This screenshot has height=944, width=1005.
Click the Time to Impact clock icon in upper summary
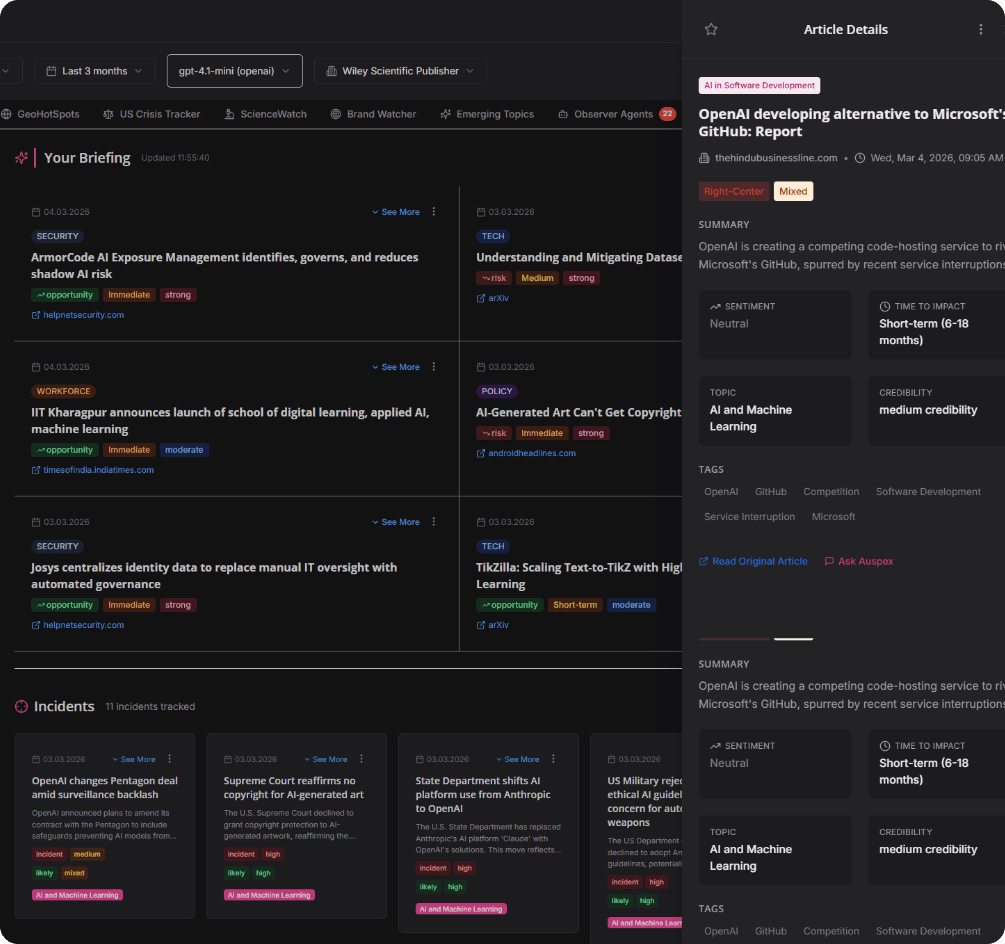tap(885, 306)
